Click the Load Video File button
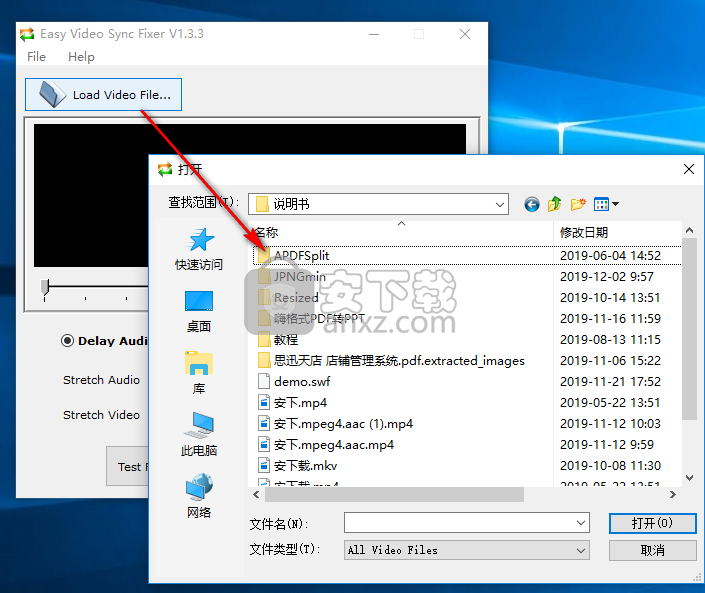The height and width of the screenshot is (593, 705). [x=103, y=94]
